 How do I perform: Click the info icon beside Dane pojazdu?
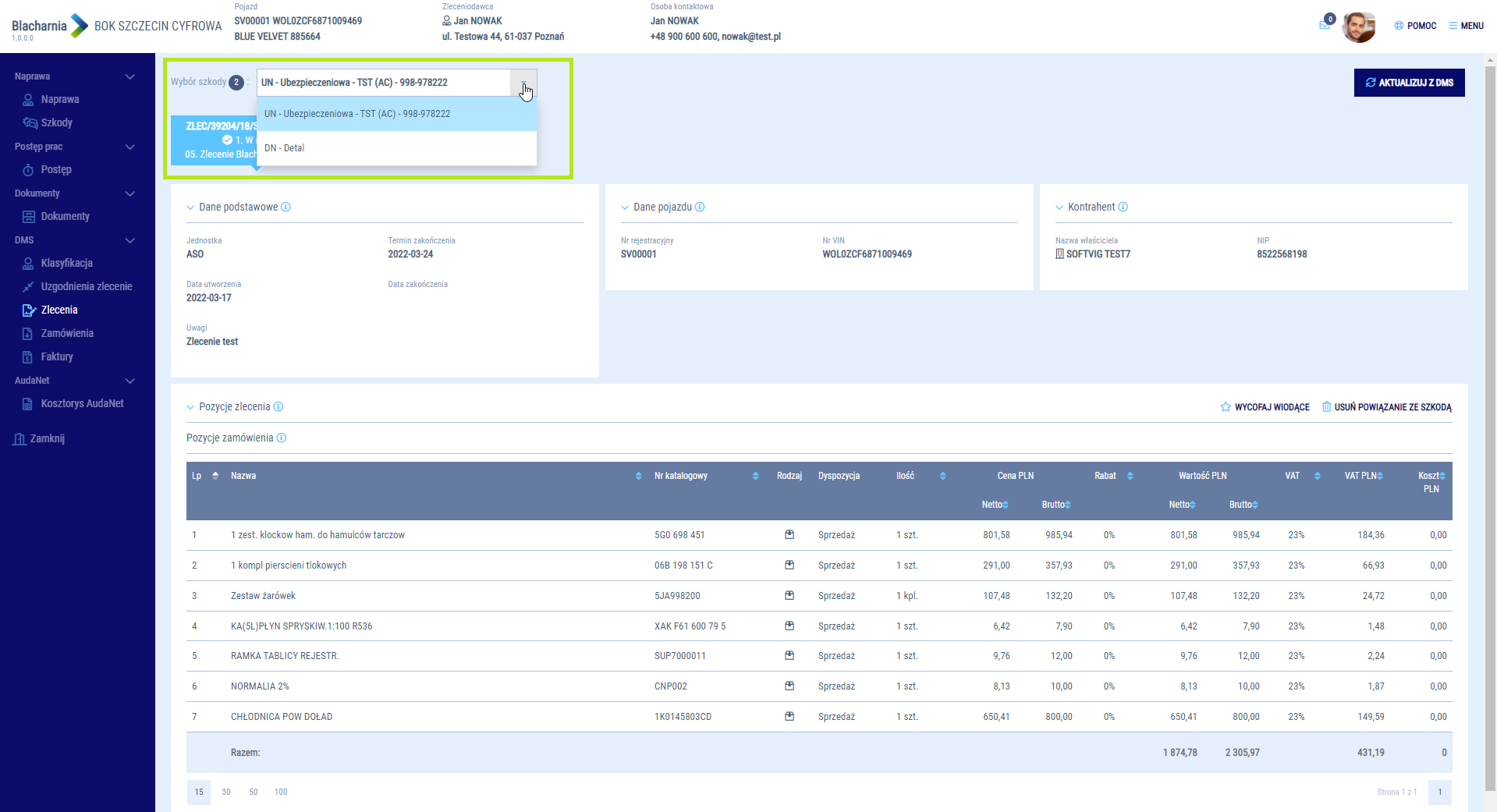point(700,207)
